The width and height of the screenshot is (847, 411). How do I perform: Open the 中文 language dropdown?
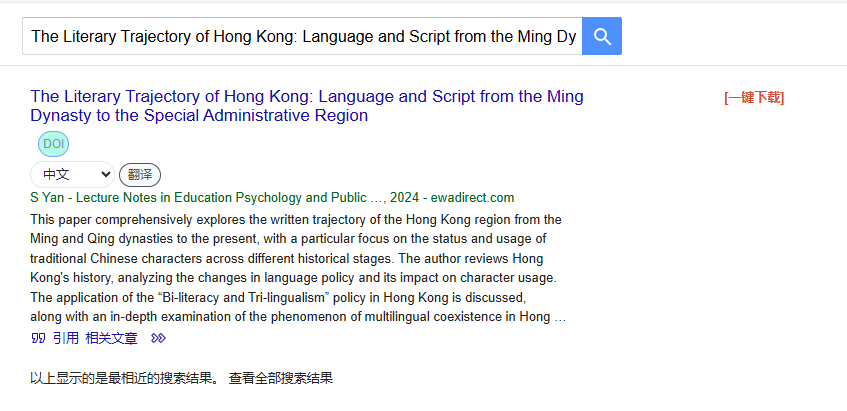[x=71, y=174]
